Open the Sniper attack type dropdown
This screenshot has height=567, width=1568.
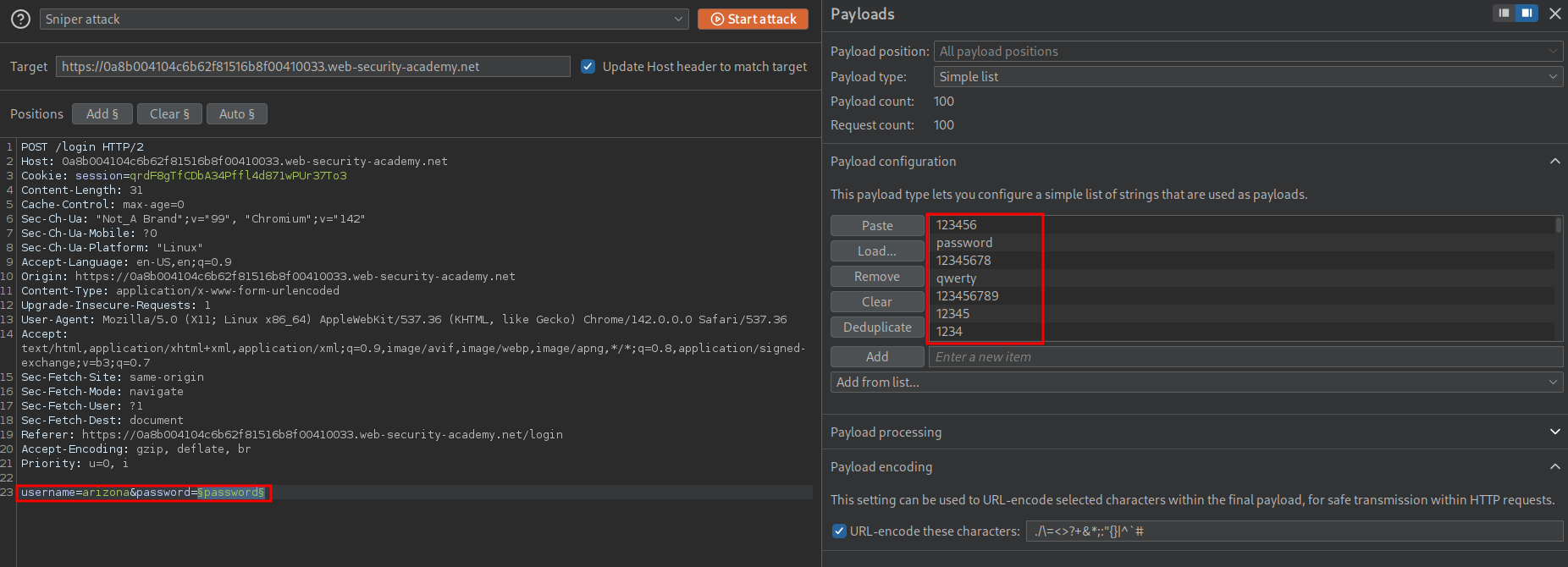point(364,19)
